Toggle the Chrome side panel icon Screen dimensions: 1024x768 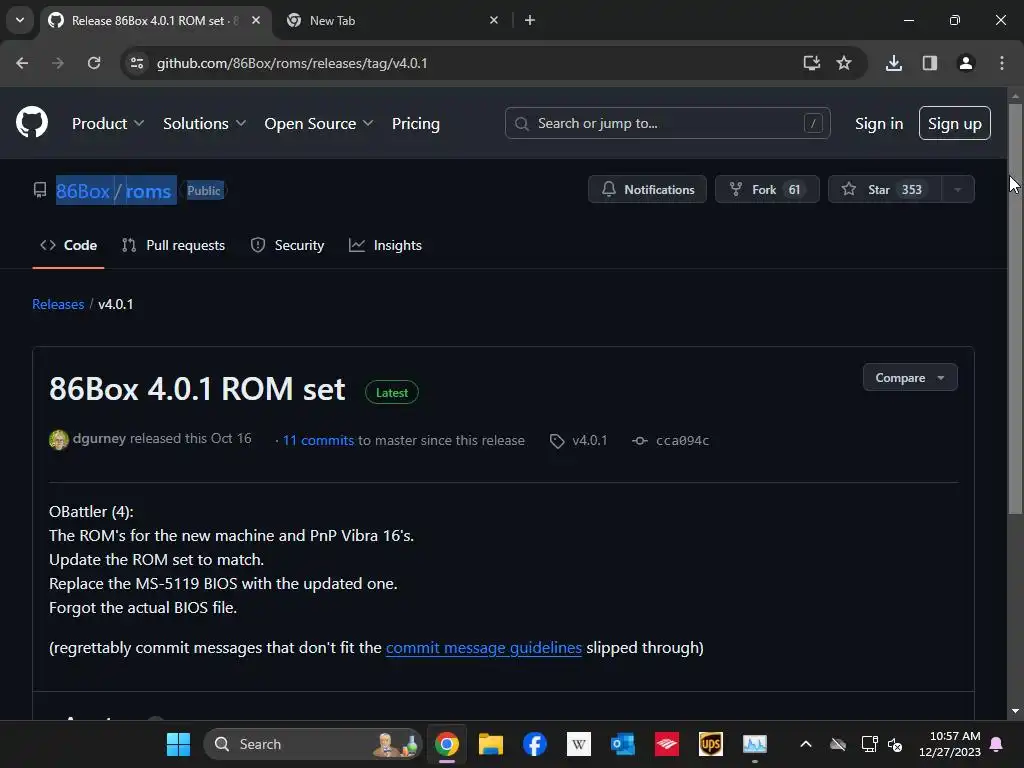[x=929, y=63]
